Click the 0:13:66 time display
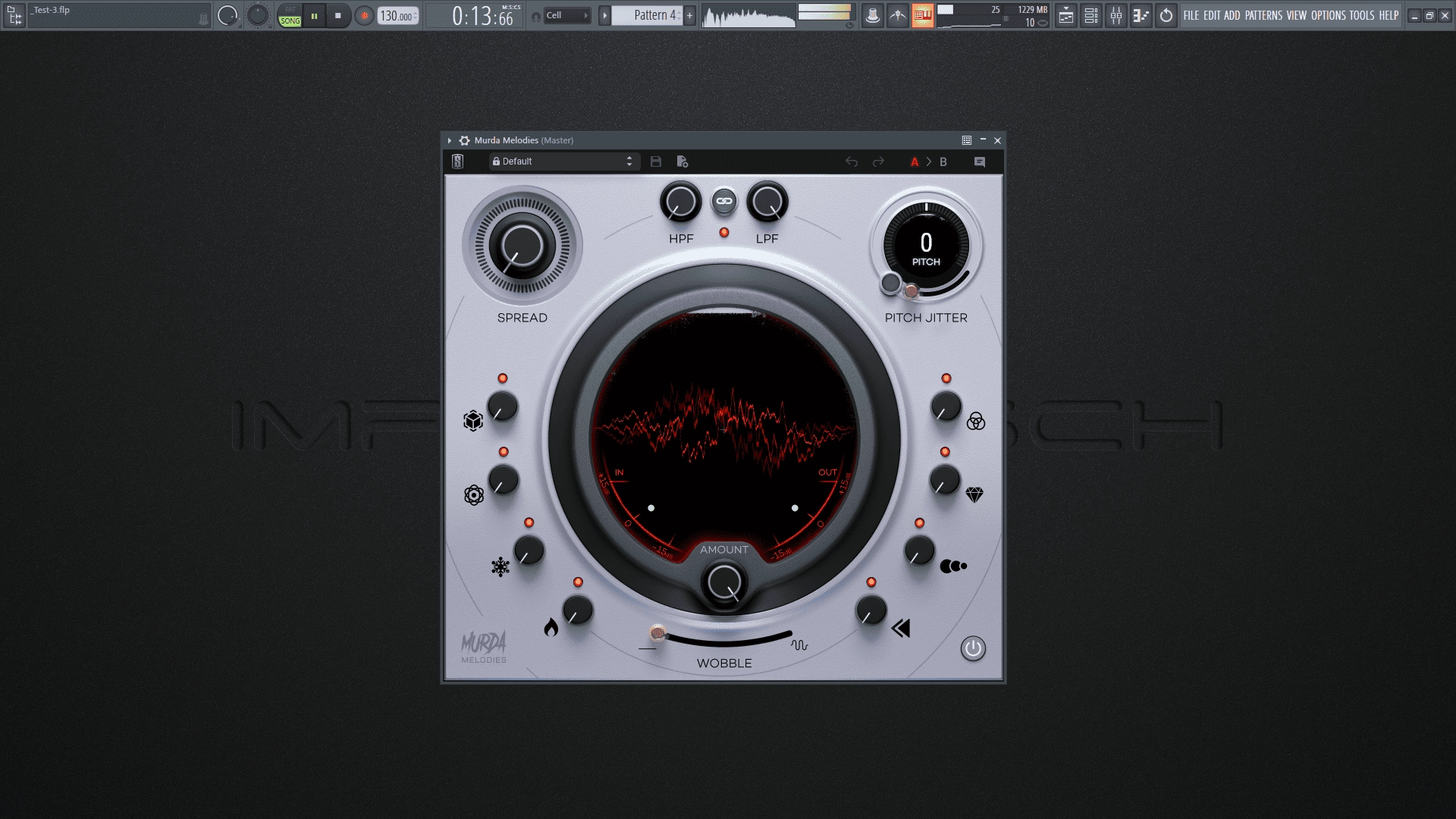Viewport: 1456px width, 819px height. (x=483, y=15)
